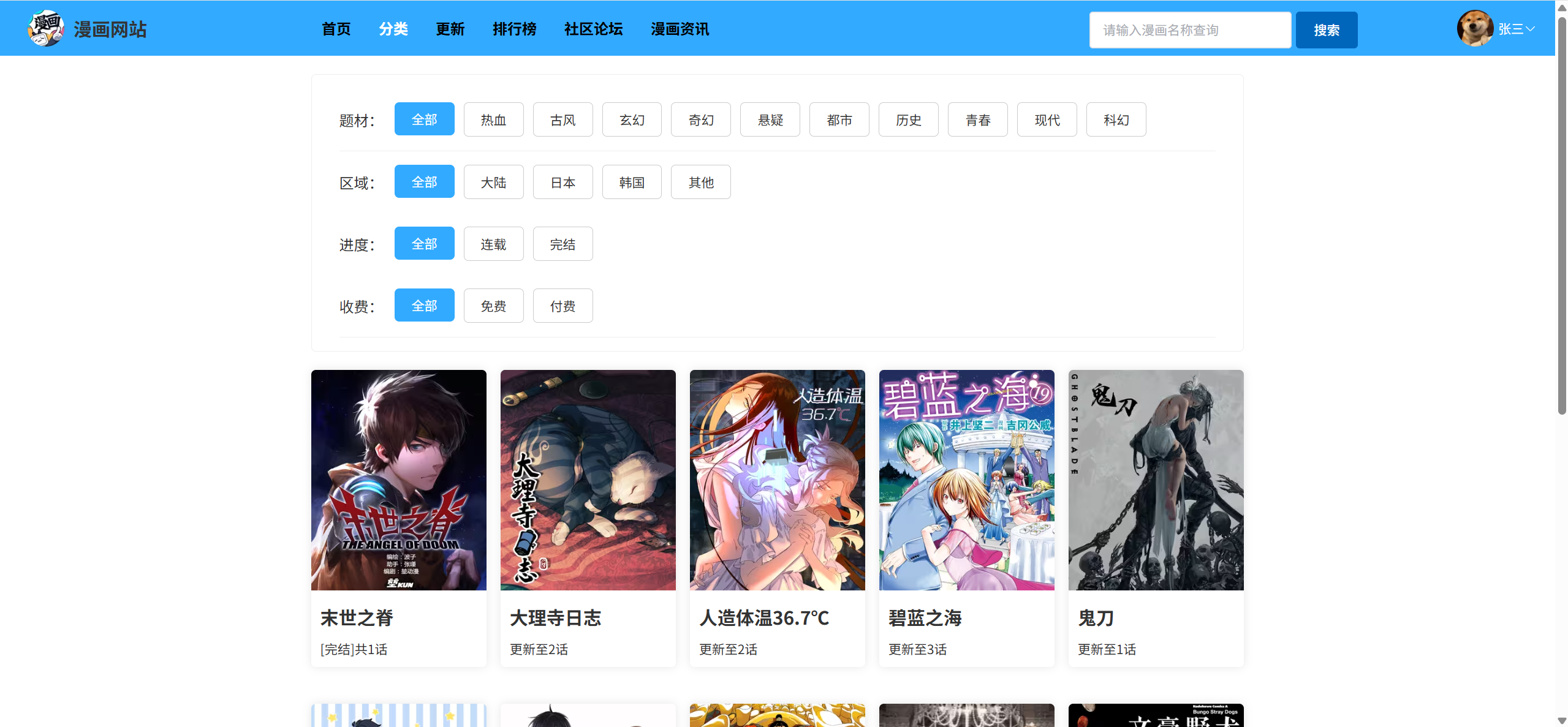Click the 碧蓝之海 title link
Image resolution: width=1568 pixels, height=727 pixels.
(x=925, y=618)
